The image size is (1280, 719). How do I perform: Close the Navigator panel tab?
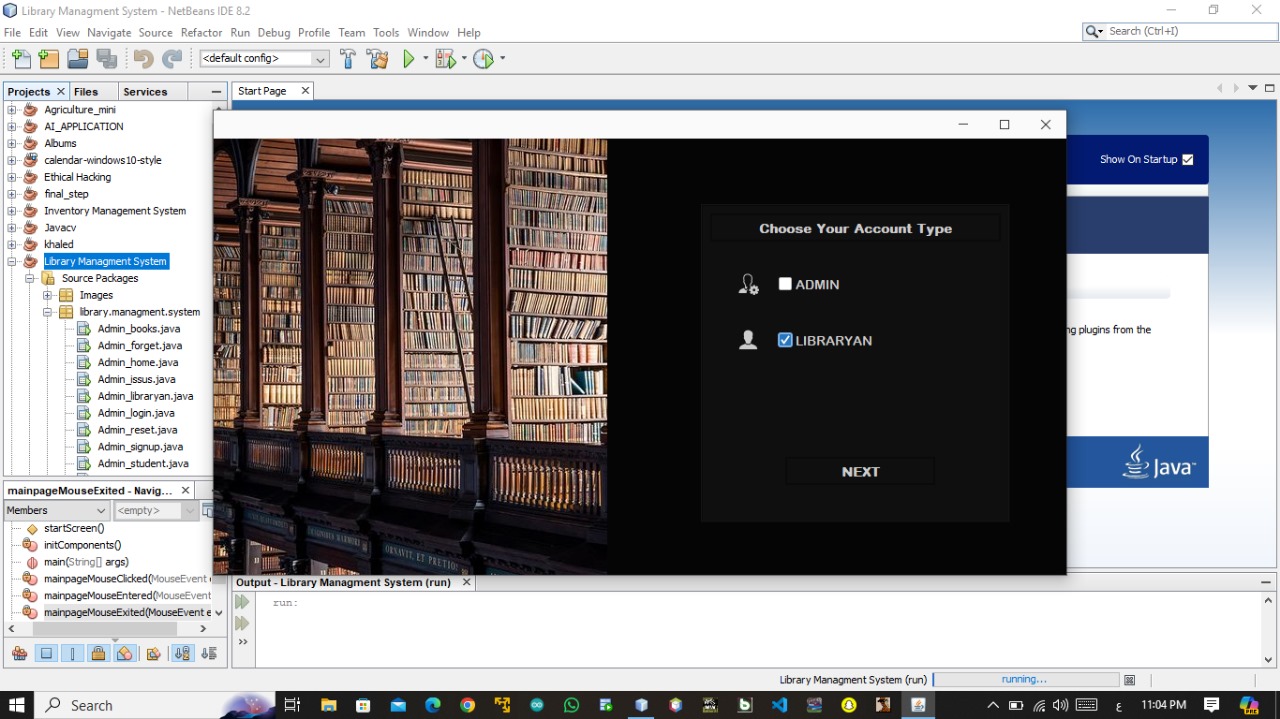point(185,490)
